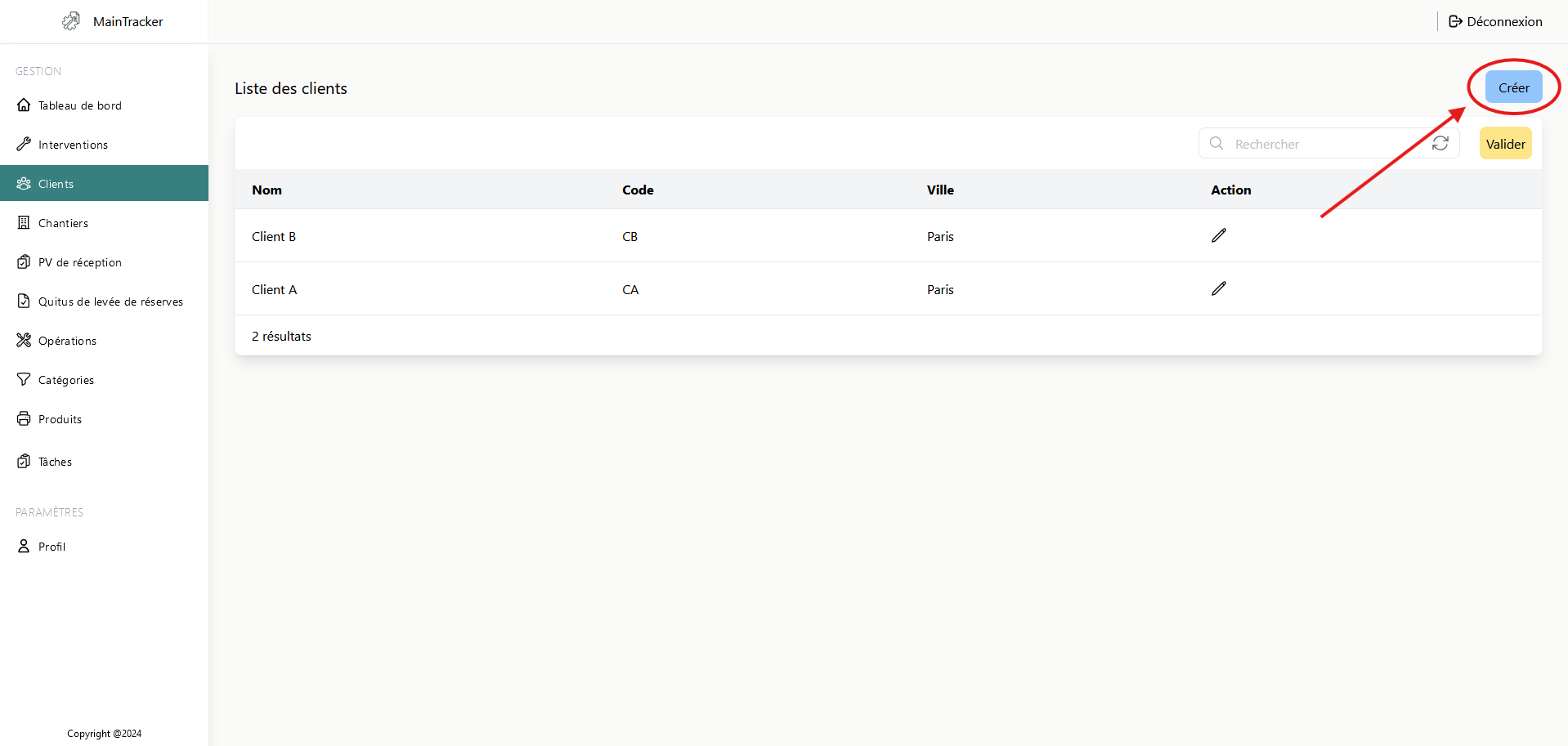Open the Catégories filter page

(x=65, y=380)
